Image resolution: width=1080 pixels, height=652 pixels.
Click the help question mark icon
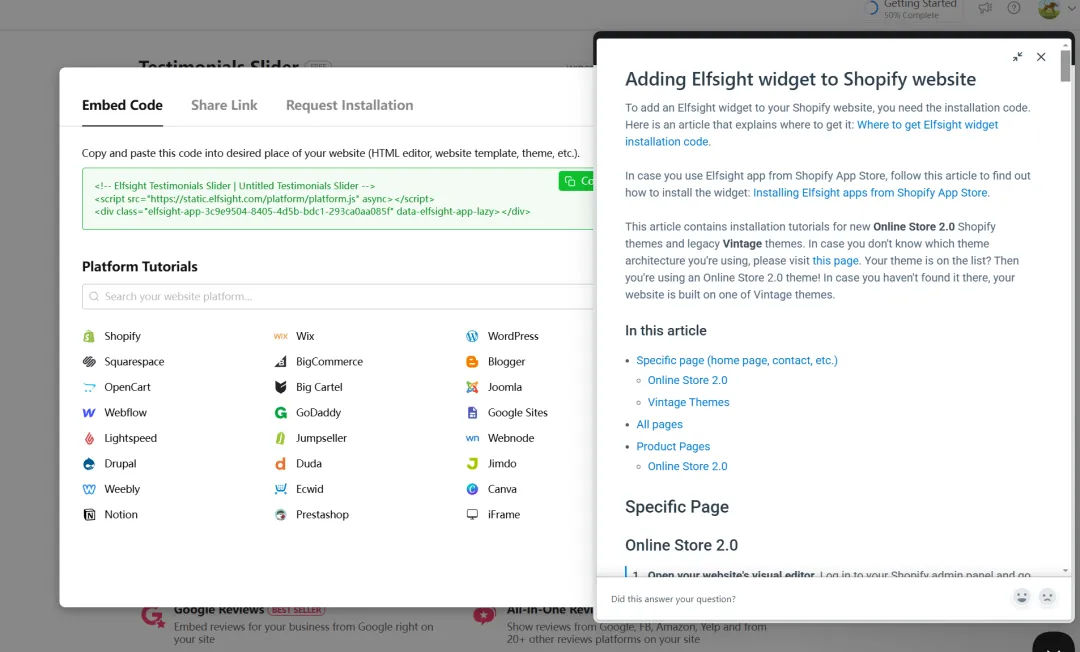pos(1014,8)
